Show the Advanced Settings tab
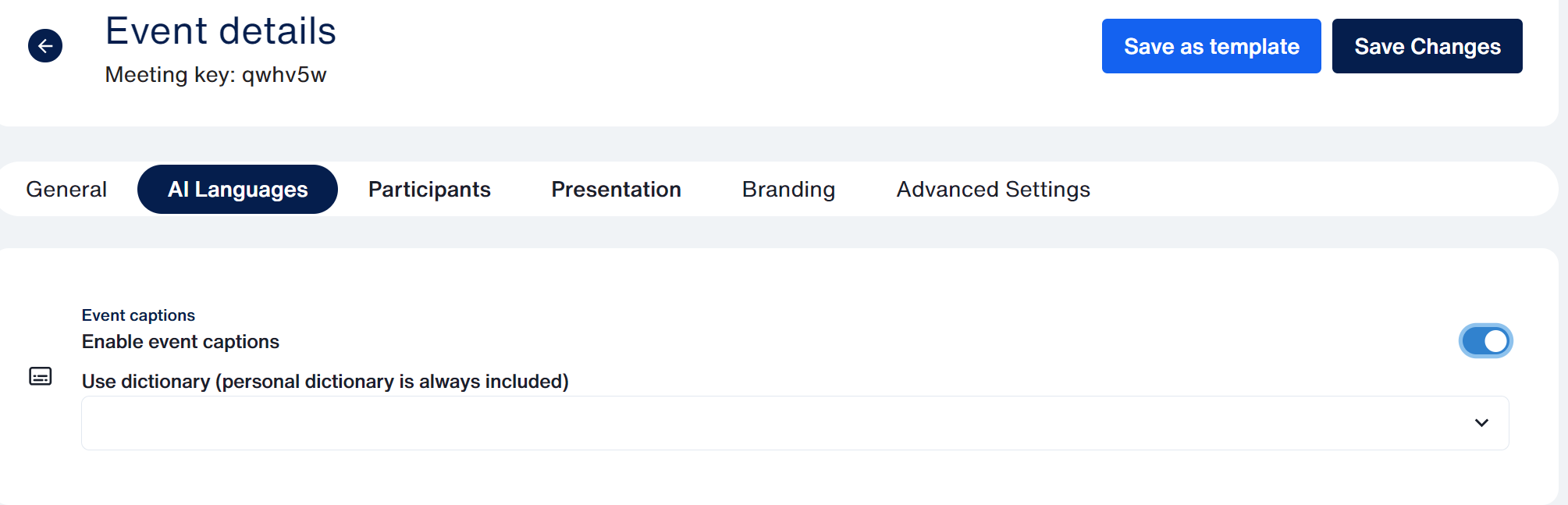Viewport: 1568px width, 505px height. pos(993,190)
